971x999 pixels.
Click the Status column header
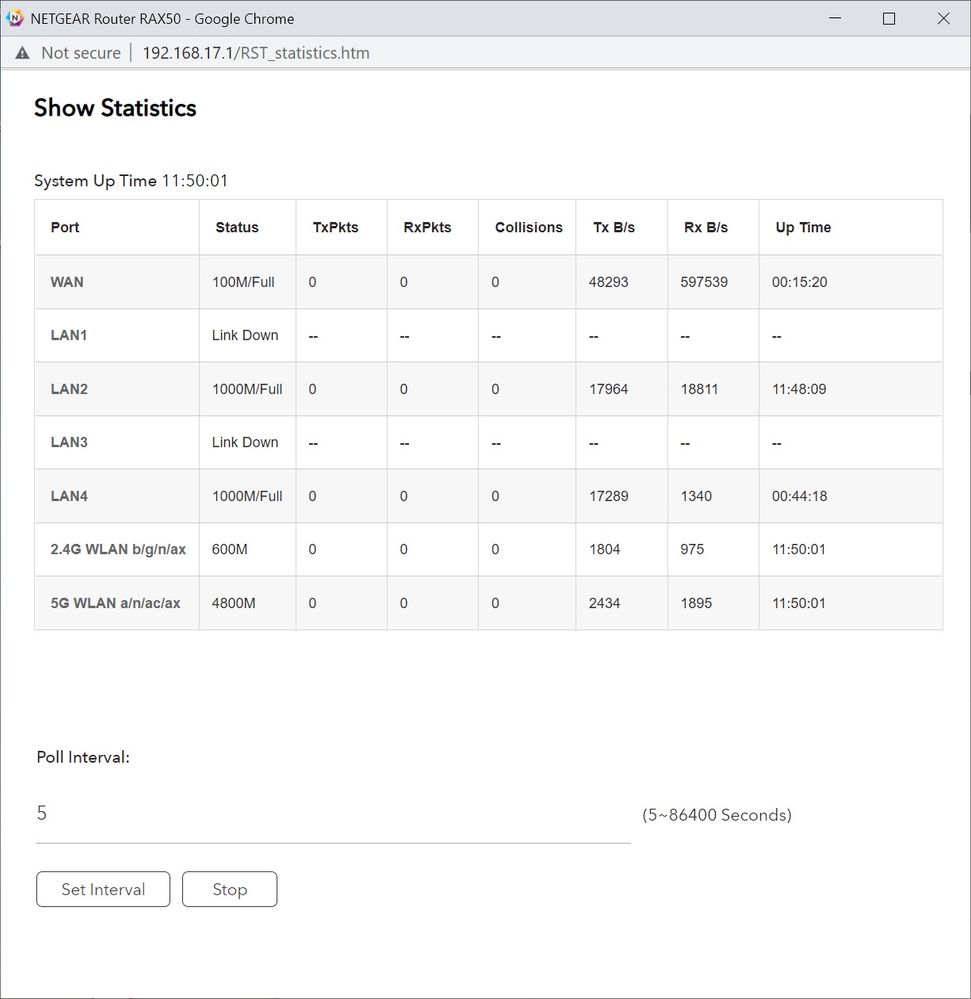pyautogui.click(x=237, y=228)
